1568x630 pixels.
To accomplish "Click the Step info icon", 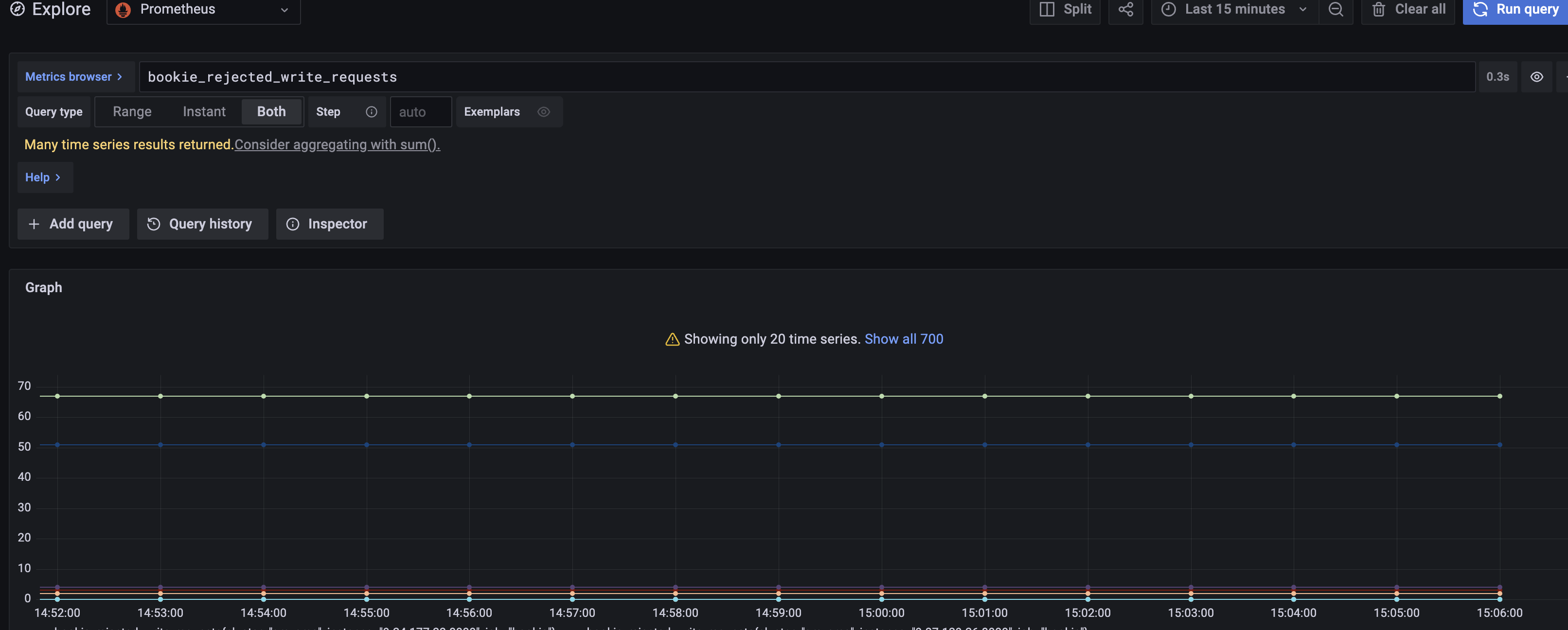I will click(x=371, y=112).
